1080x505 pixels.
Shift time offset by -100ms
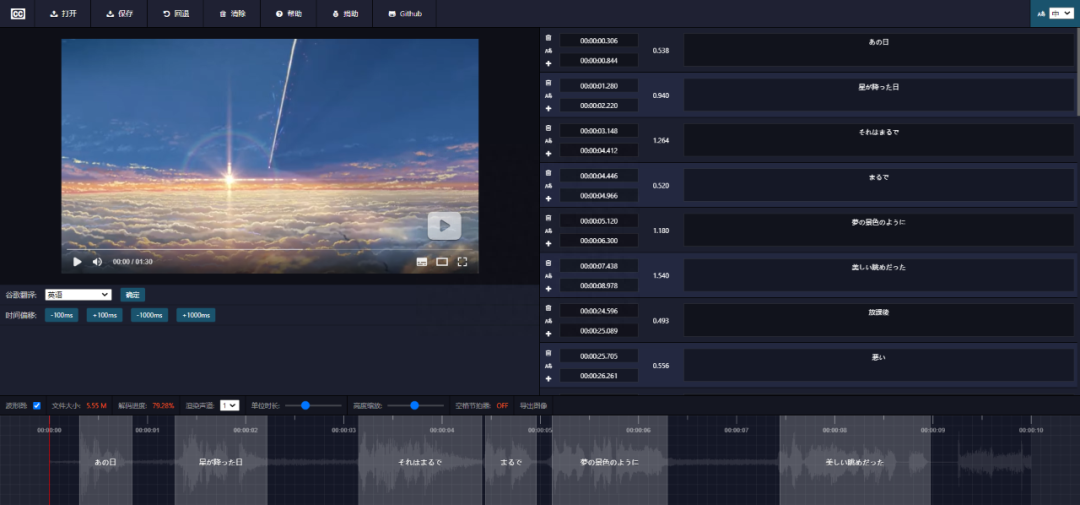[x=61, y=315]
